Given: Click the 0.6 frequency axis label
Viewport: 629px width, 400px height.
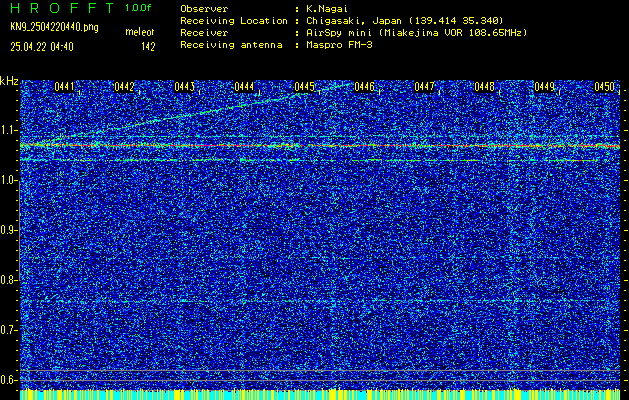Looking at the screenshot, I should [x=9, y=380].
